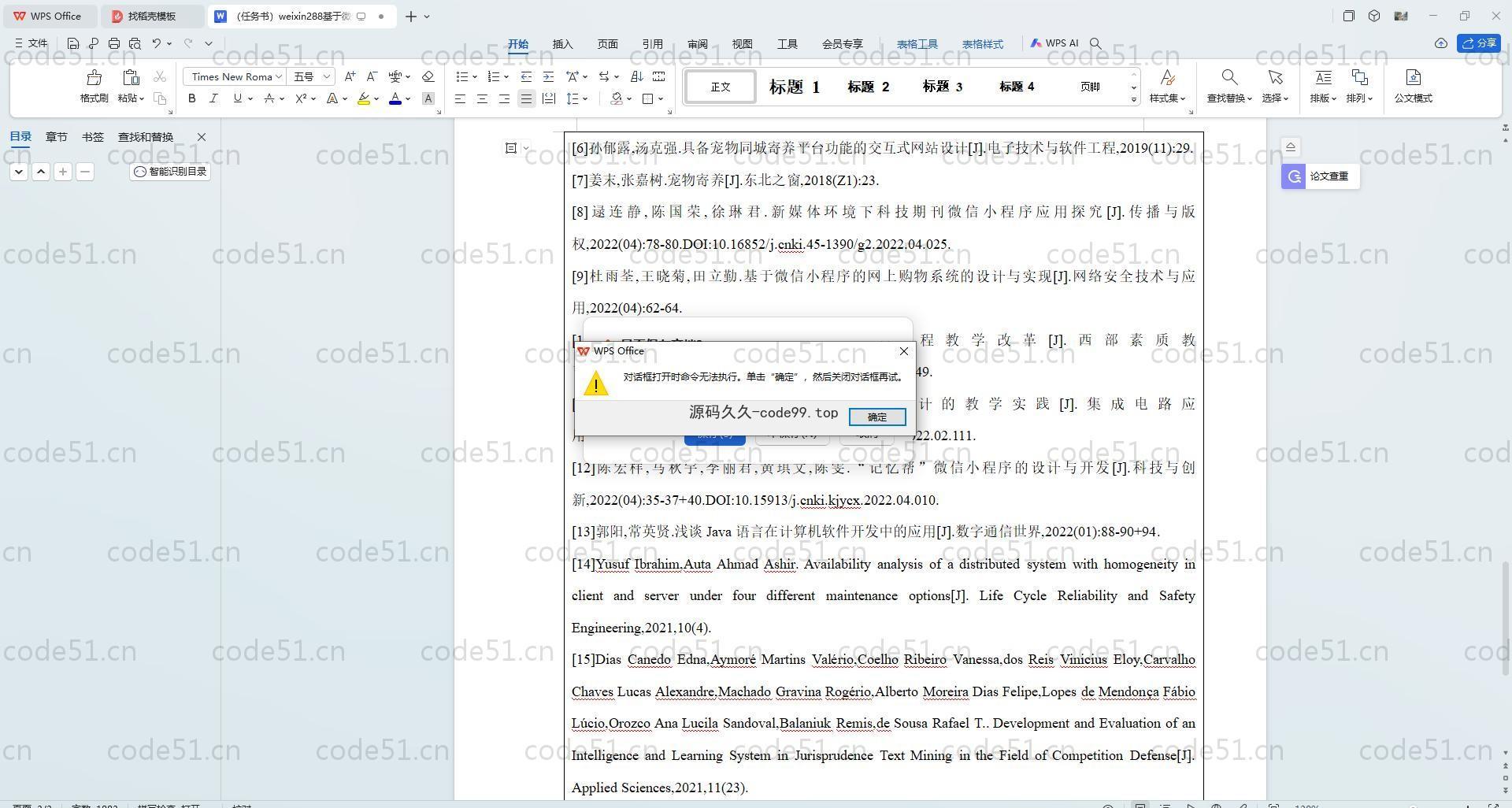Screen dimensions: 1512x808
Task: Open the paste options dropdown arrow
Action: [x=142, y=98]
